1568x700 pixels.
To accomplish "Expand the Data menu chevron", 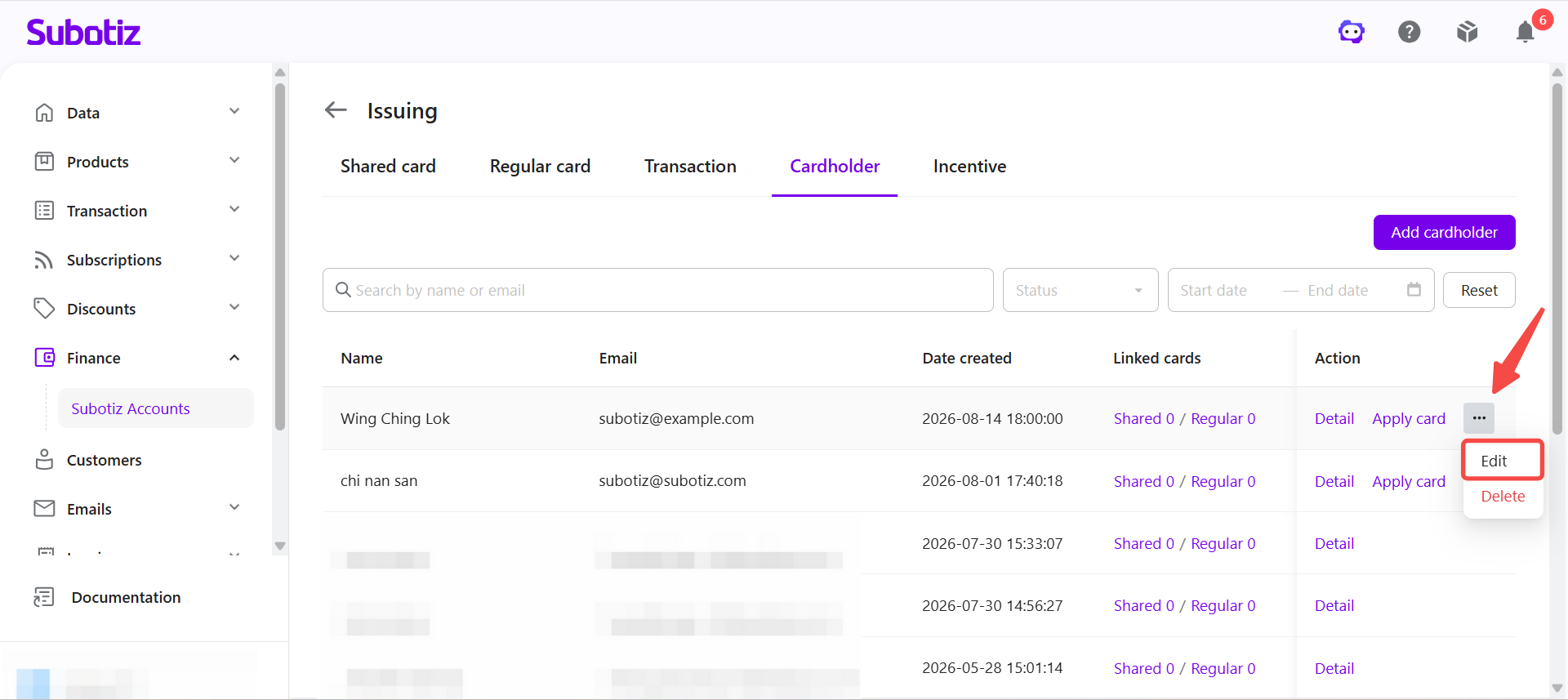I will pos(234,111).
